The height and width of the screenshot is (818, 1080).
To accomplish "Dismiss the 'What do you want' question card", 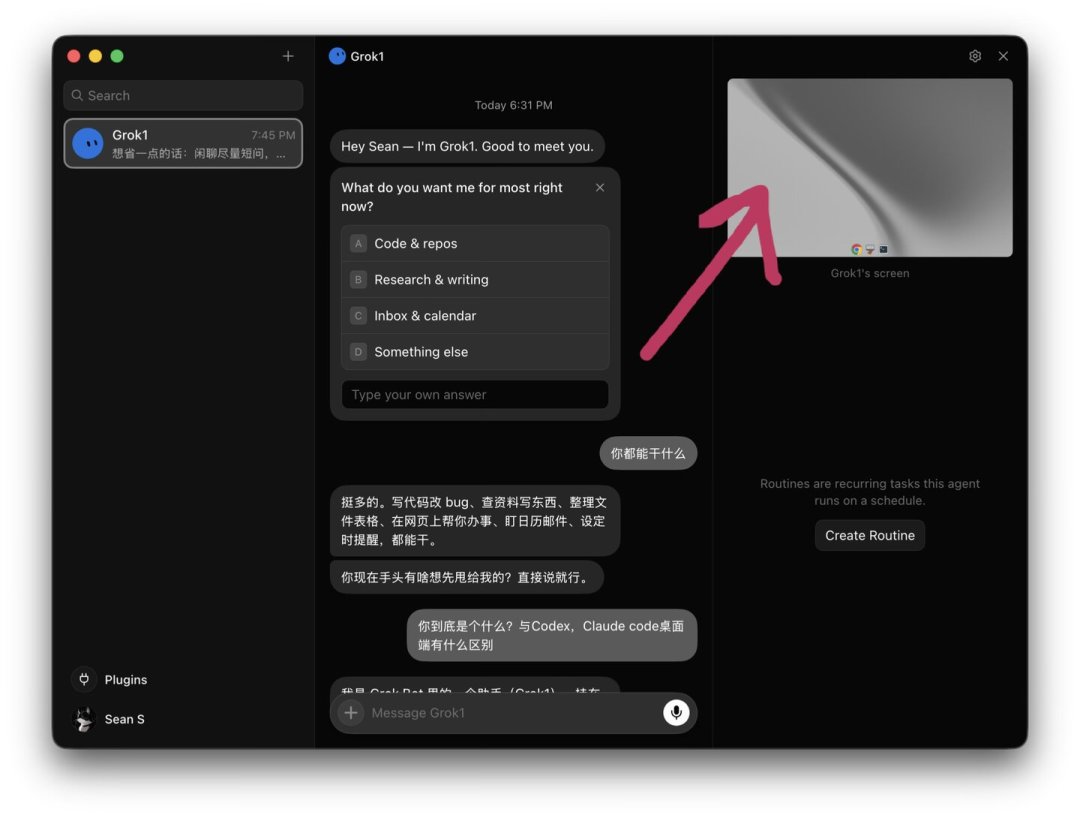I will tap(600, 187).
